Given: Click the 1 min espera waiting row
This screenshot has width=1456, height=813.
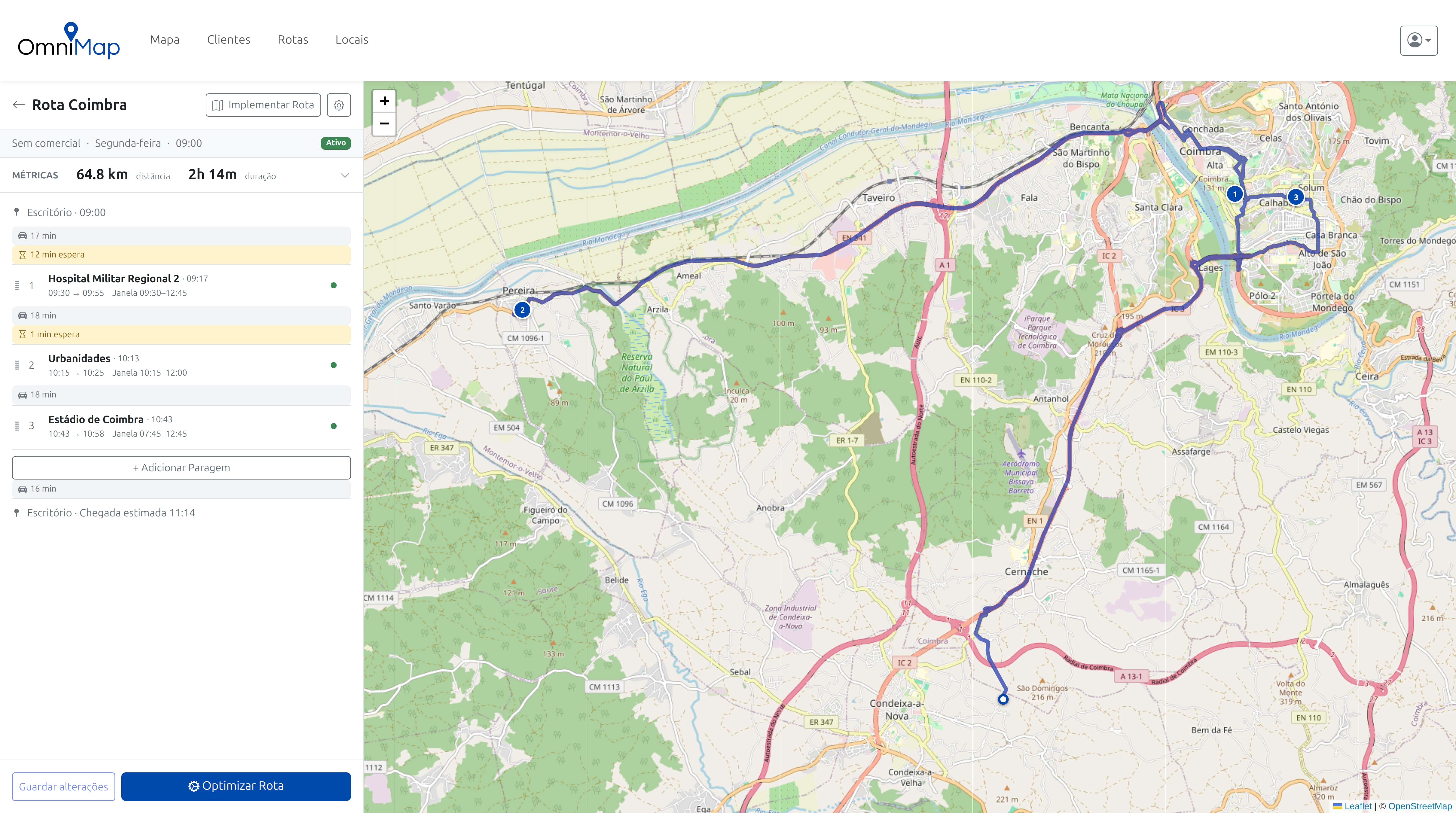Looking at the screenshot, I should pos(182,334).
